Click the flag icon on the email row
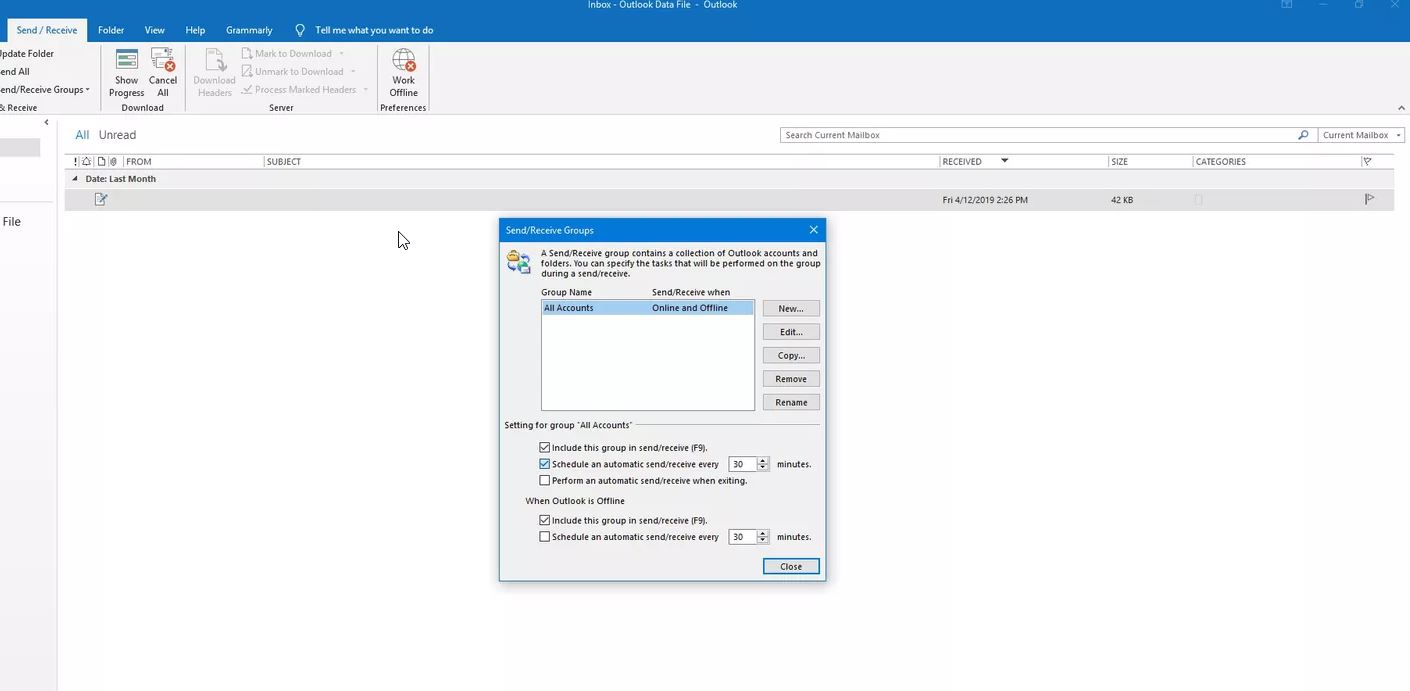This screenshot has width=1410, height=691. [x=1369, y=199]
